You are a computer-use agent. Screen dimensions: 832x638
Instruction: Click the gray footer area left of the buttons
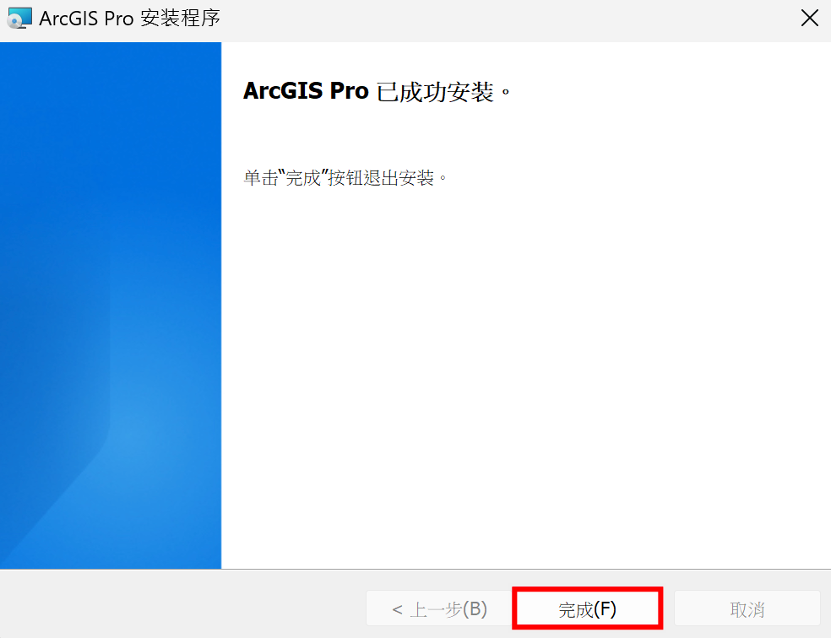click(x=180, y=605)
